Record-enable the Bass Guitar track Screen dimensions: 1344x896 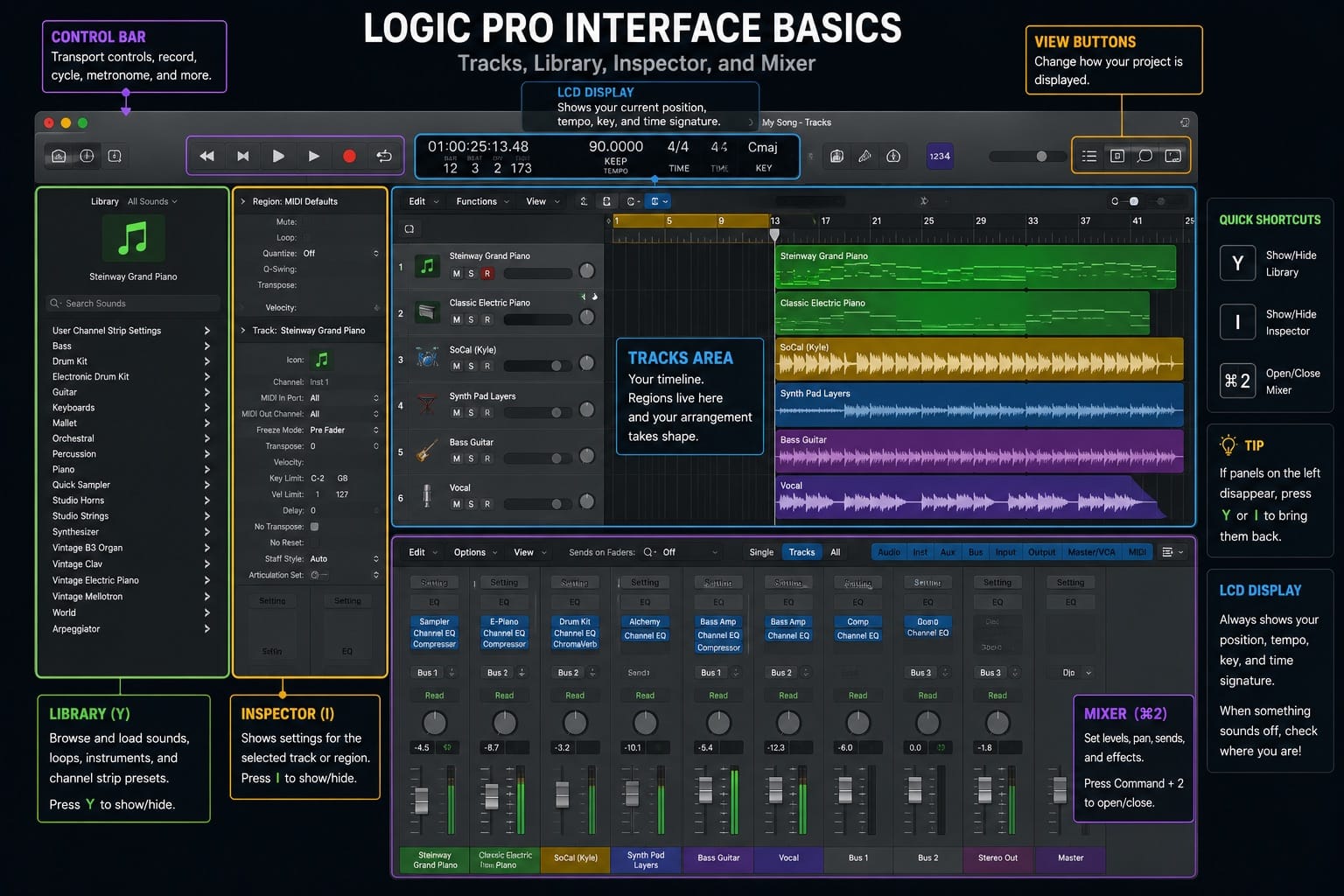(x=487, y=458)
